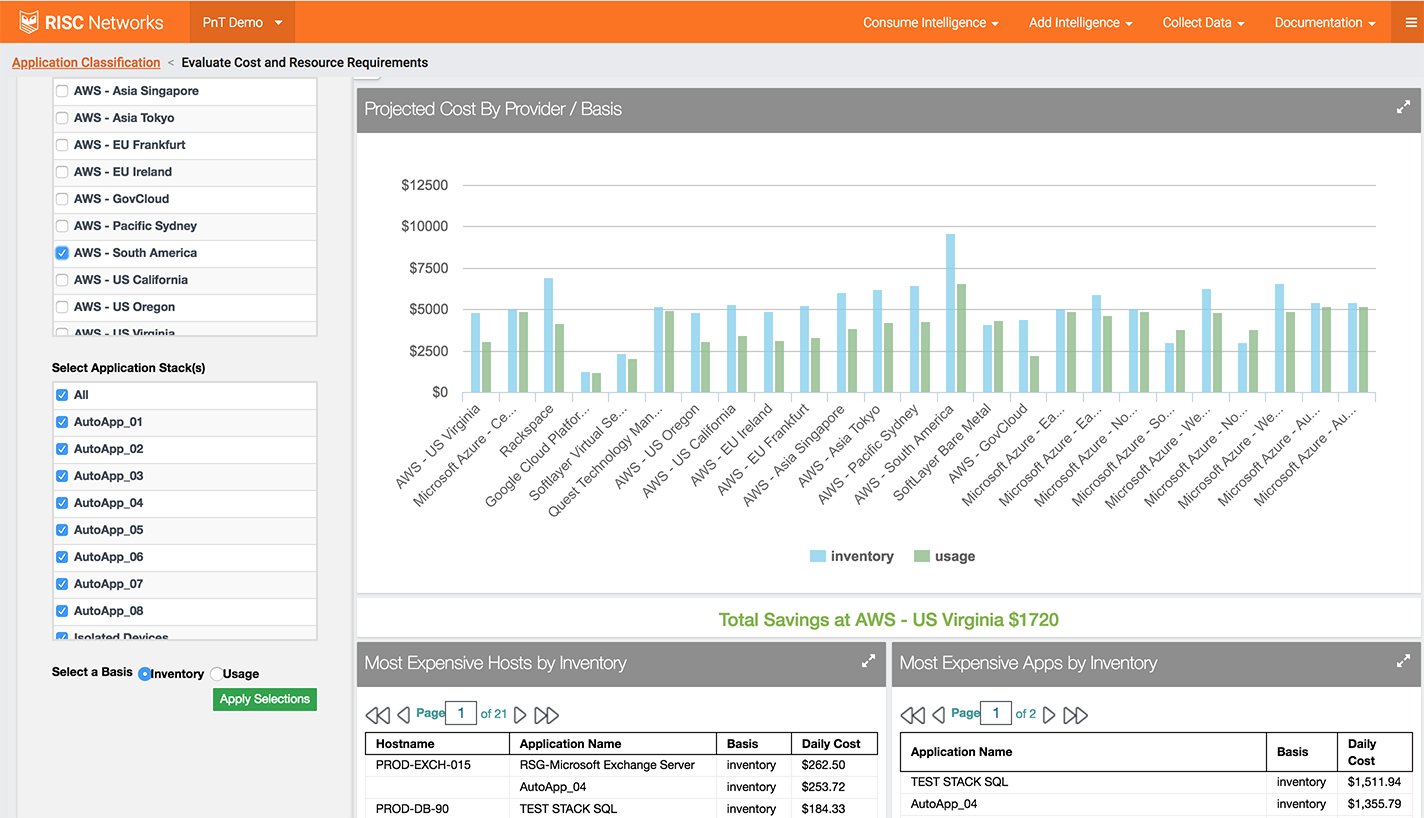This screenshot has height=818, width=1424.
Task: Click the RISC Networks logo
Action: point(92,22)
